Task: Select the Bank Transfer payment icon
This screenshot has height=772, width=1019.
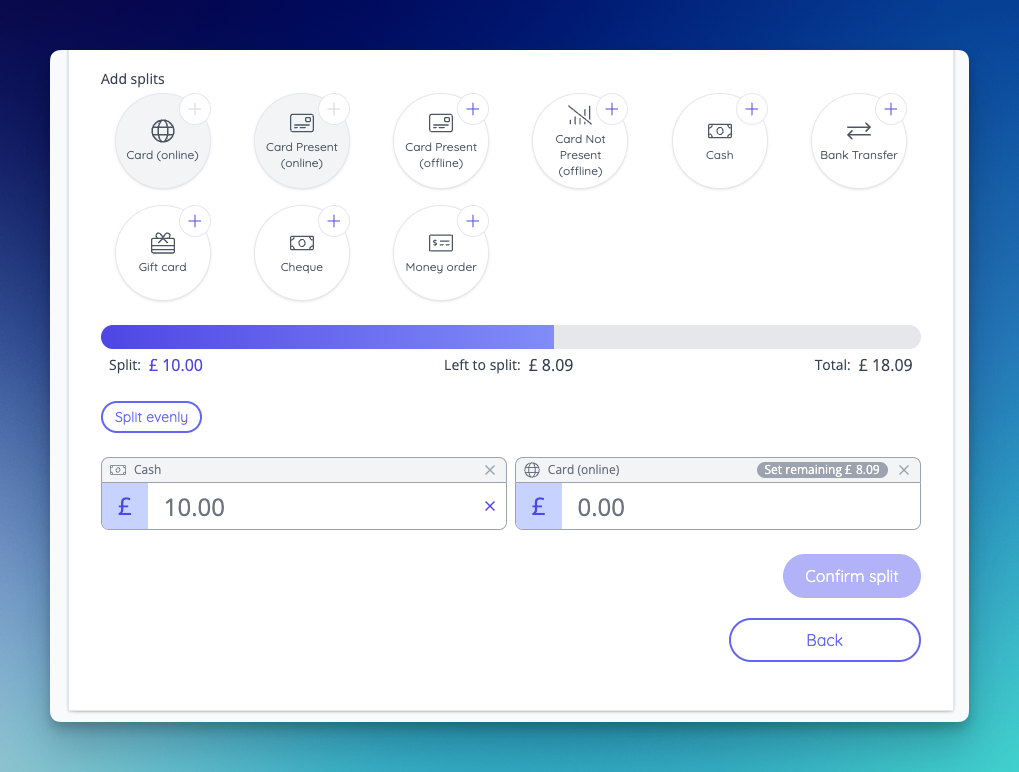Action: pyautogui.click(x=857, y=140)
